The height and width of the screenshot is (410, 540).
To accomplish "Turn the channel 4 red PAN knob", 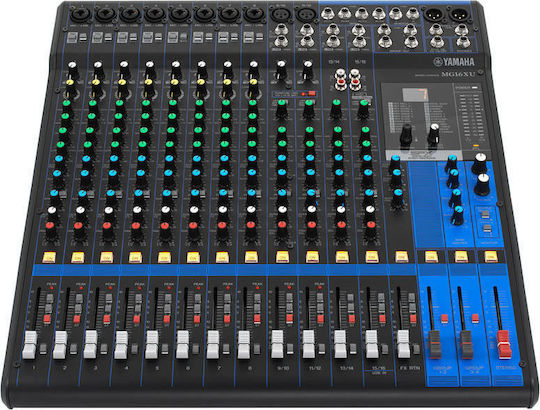I will [136, 227].
